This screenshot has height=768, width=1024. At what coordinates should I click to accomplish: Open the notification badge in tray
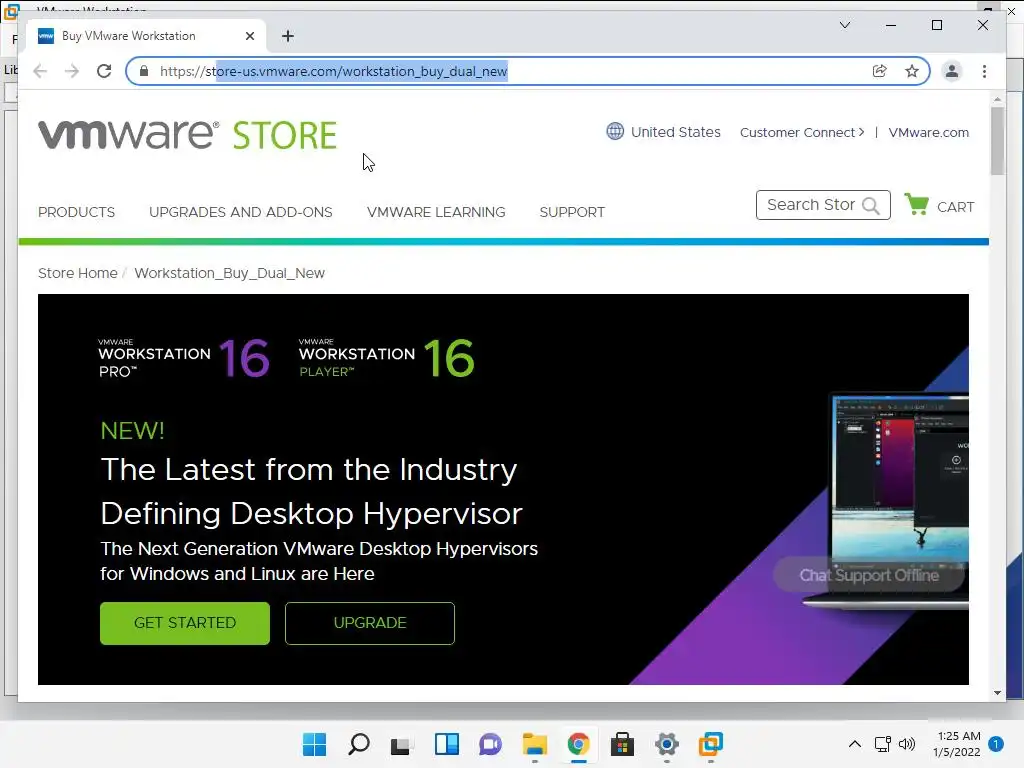[996, 744]
